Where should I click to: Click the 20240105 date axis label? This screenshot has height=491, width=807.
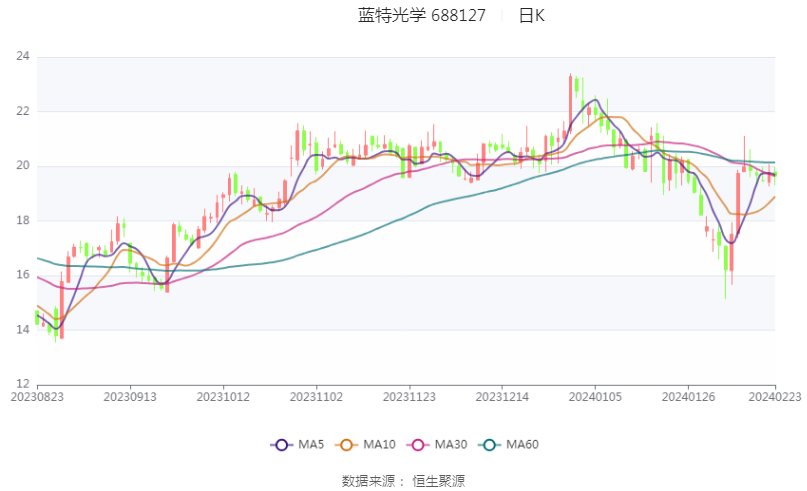click(x=595, y=397)
